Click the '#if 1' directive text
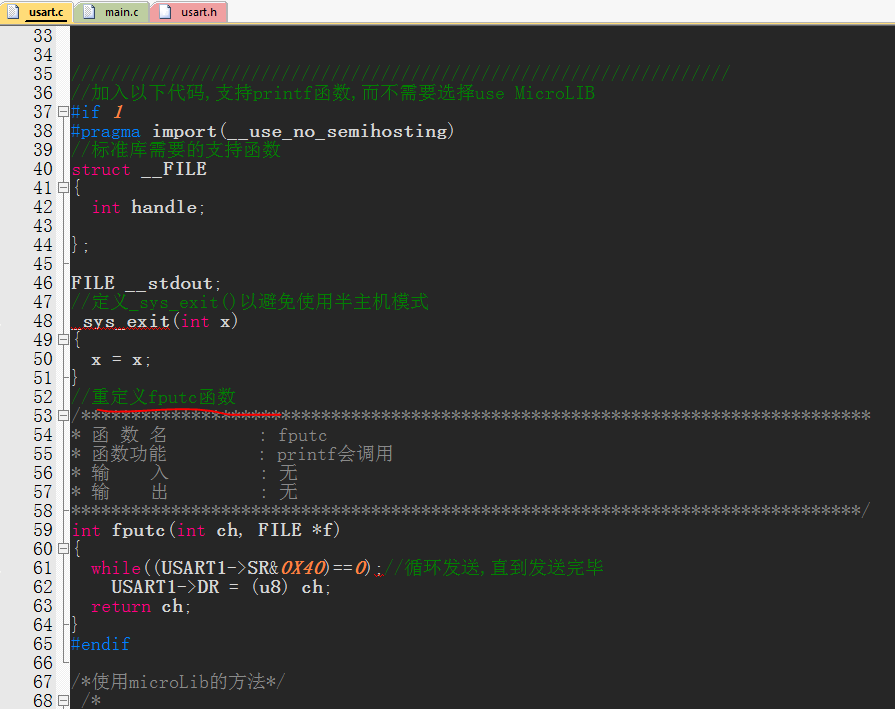 97,112
